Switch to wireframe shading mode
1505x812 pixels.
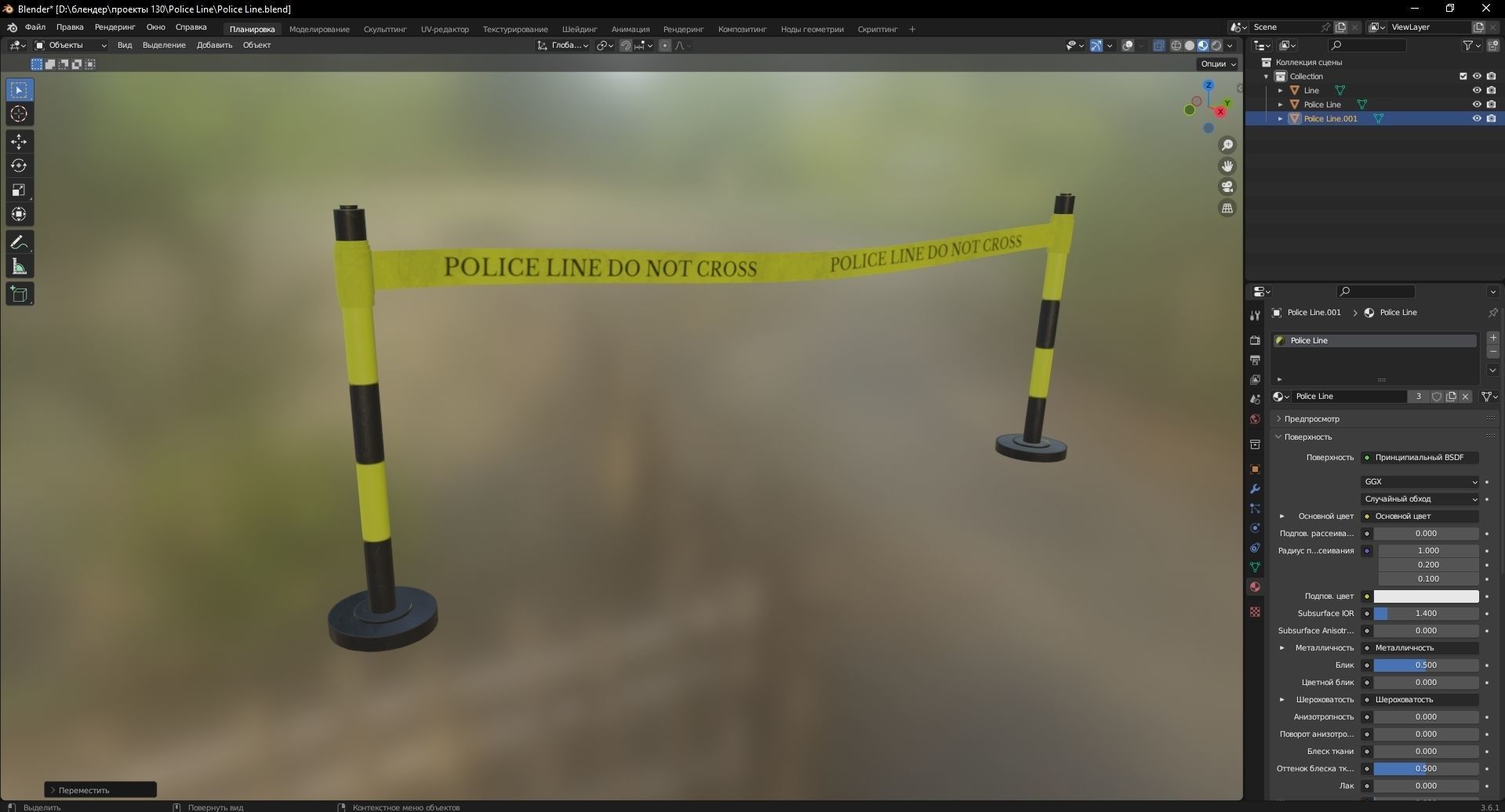pyautogui.click(x=1176, y=45)
